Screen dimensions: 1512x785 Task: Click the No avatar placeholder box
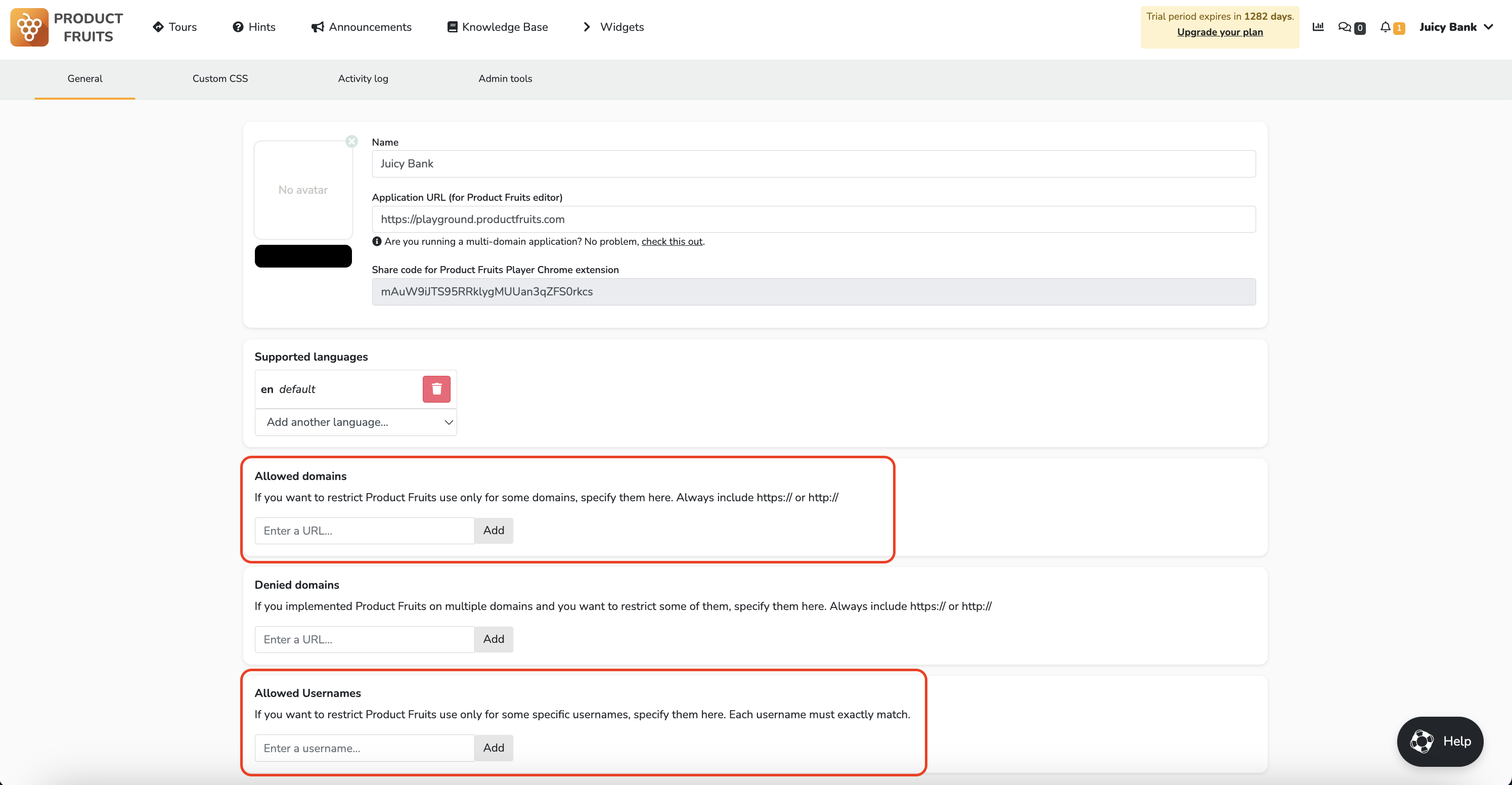(303, 190)
